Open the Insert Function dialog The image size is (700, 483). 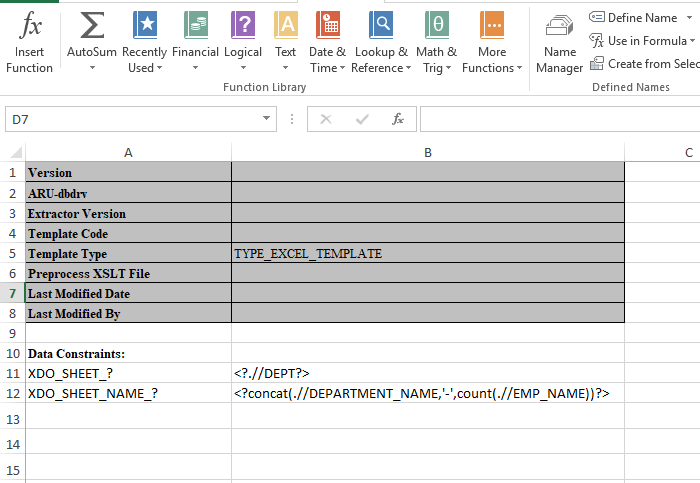[x=29, y=42]
